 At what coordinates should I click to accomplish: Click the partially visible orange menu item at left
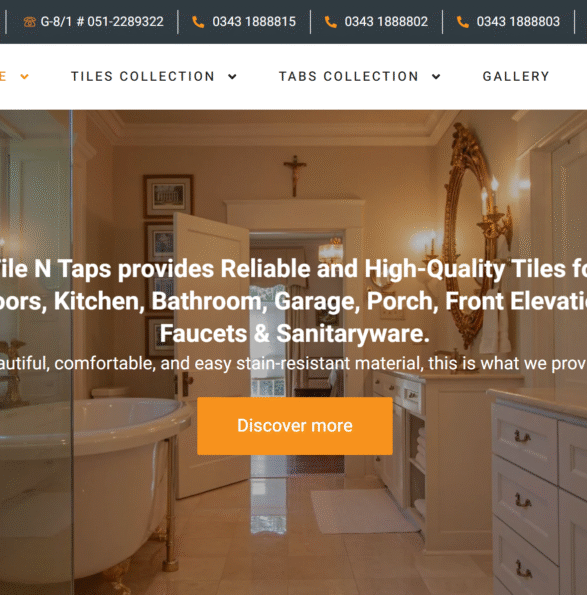click(3, 76)
